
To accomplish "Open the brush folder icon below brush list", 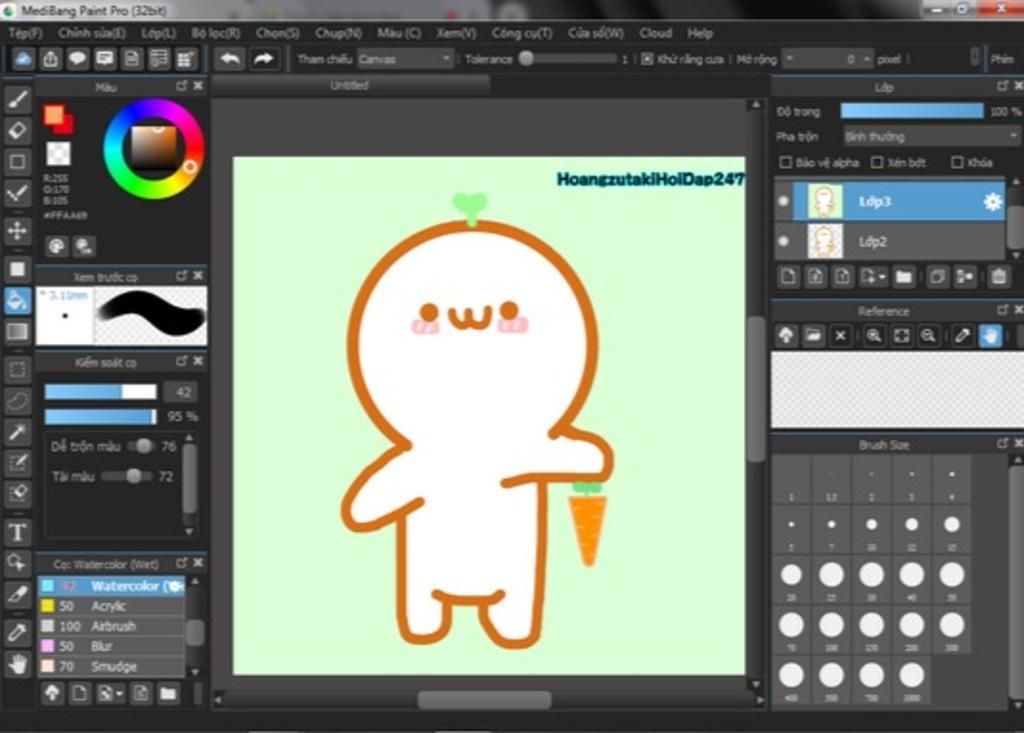I will 168,693.
